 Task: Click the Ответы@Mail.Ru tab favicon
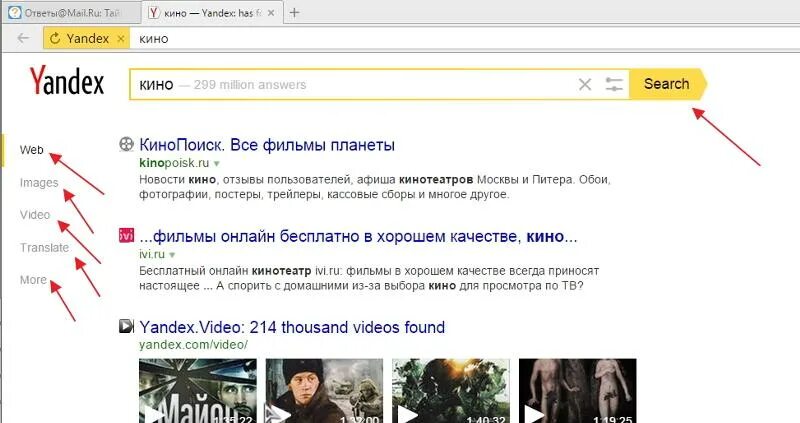14,13
